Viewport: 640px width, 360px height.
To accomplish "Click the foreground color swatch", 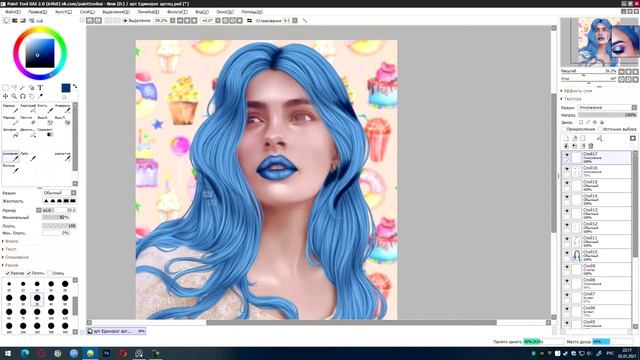I will pos(66,88).
